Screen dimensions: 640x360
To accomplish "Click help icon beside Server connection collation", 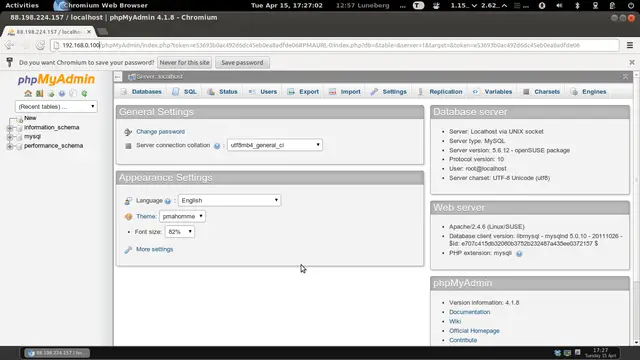I will pos(217,146).
